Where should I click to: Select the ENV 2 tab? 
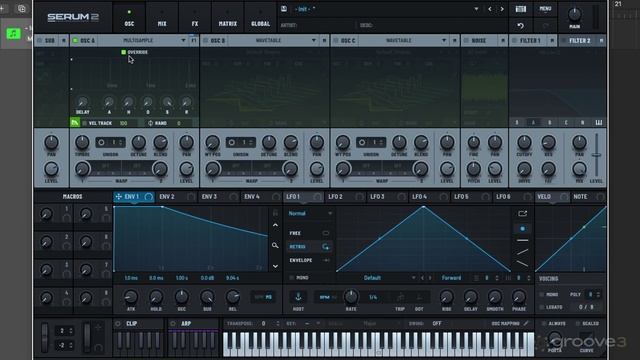coord(167,197)
